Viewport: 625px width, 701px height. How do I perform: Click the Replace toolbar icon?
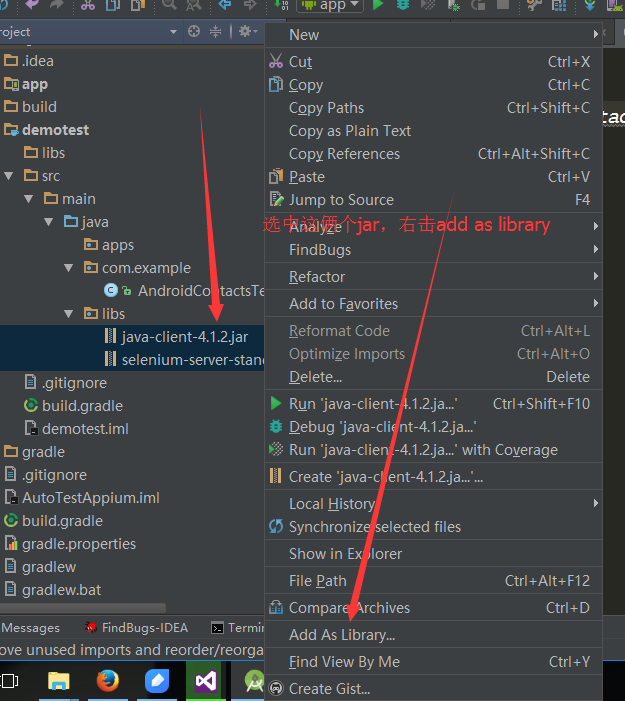194,4
